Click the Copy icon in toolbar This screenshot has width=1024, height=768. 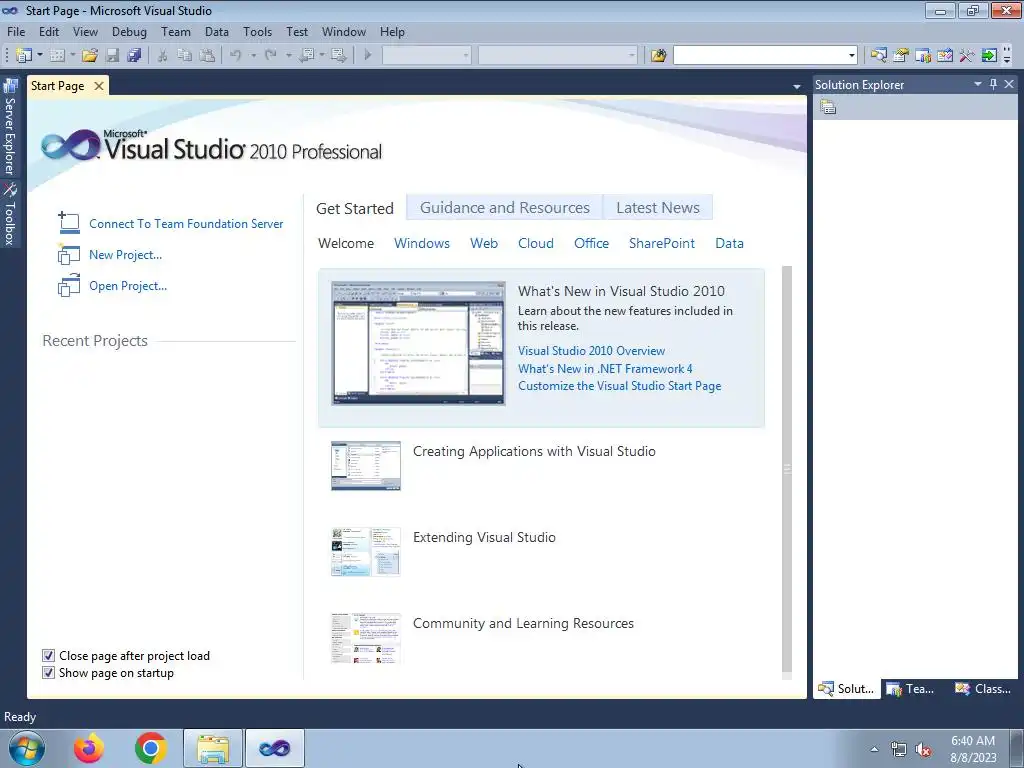coord(185,56)
